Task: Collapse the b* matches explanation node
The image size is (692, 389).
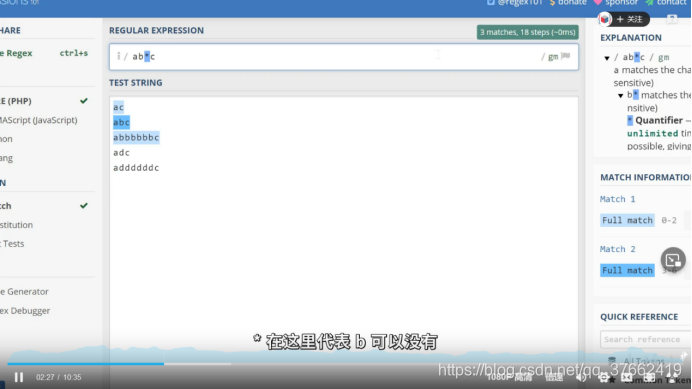Action: click(621, 95)
